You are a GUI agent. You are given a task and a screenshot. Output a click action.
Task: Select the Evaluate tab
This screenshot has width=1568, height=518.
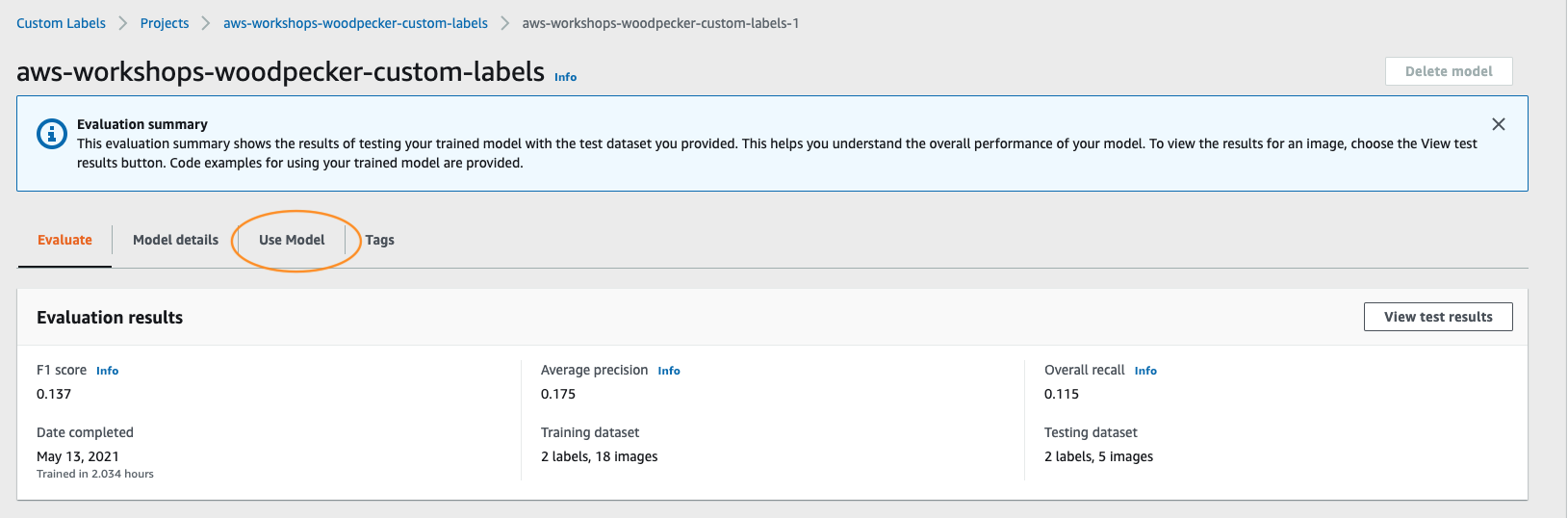64,240
